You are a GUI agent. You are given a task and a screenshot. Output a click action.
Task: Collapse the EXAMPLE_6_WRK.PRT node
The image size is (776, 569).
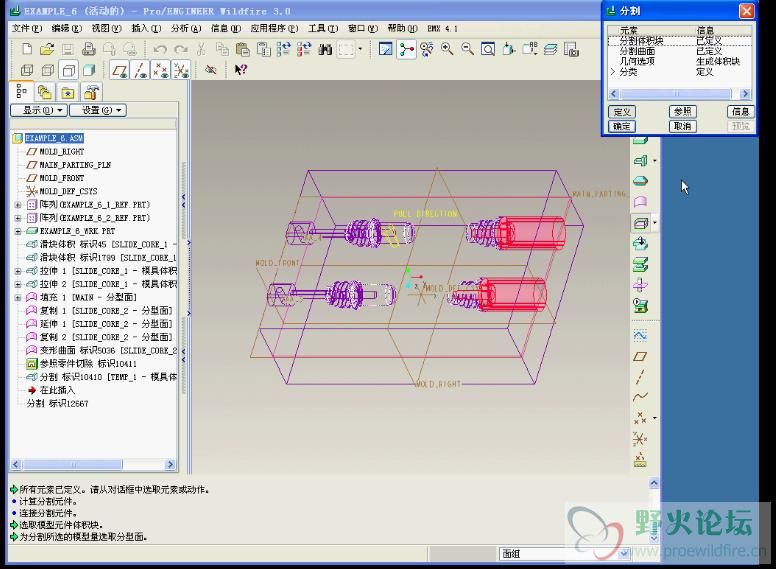click(x=18, y=231)
